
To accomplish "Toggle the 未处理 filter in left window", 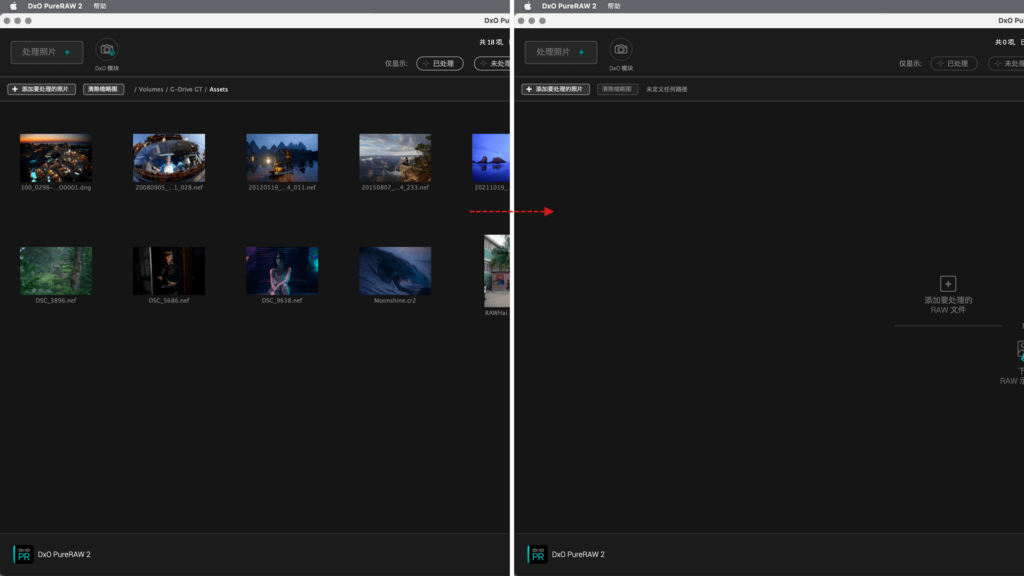I will (x=492, y=63).
